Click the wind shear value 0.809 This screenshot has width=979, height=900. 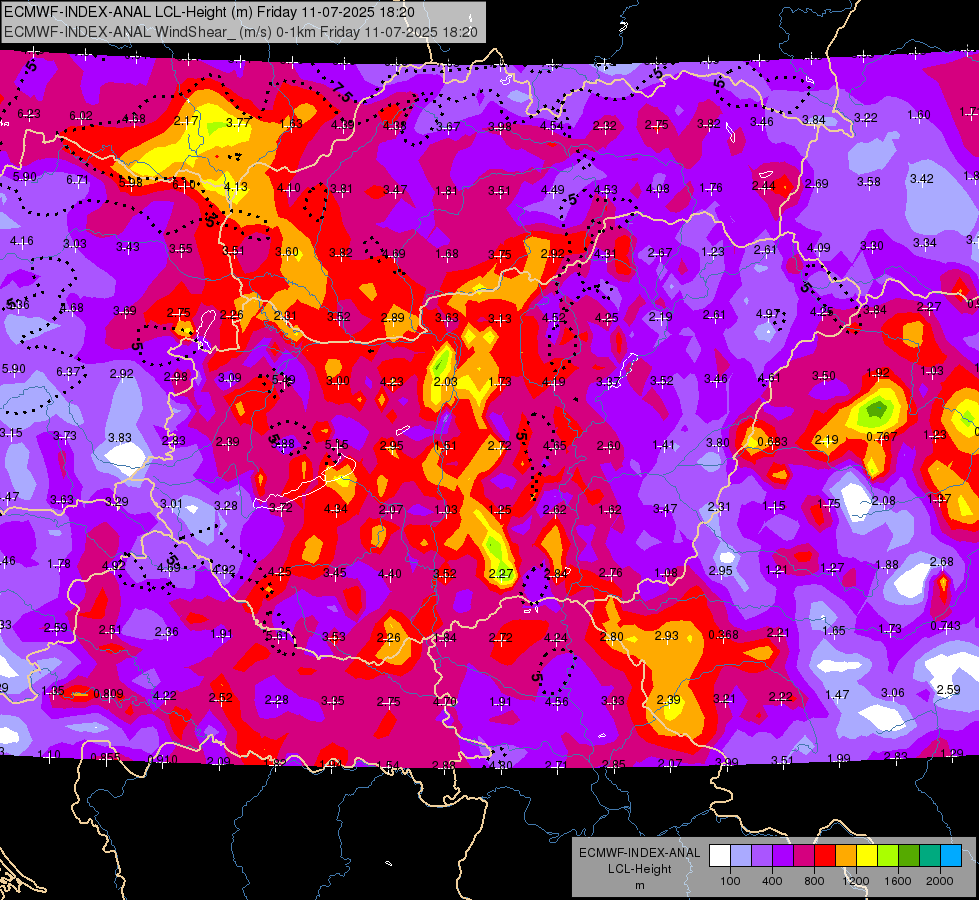pyautogui.click(x=108, y=693)
